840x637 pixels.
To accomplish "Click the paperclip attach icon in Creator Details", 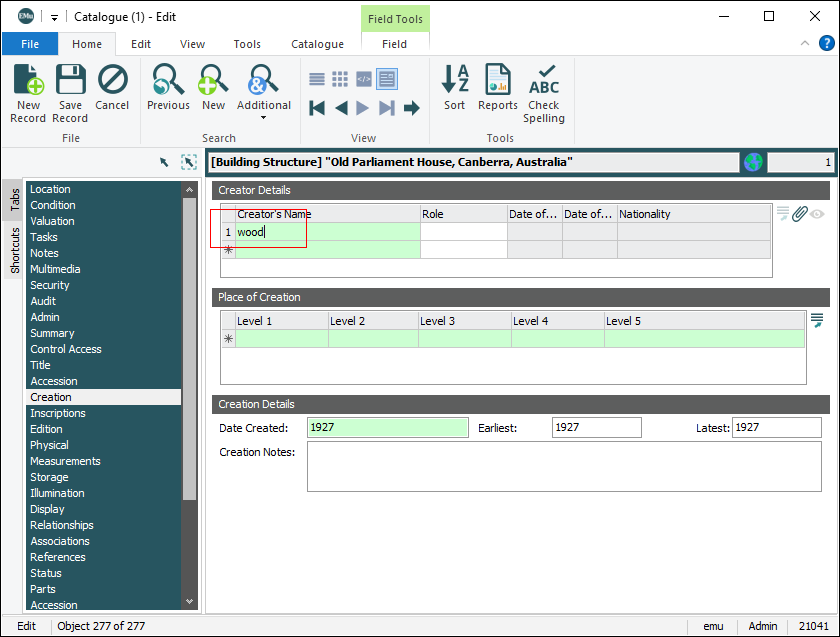I will click(799, 214).
